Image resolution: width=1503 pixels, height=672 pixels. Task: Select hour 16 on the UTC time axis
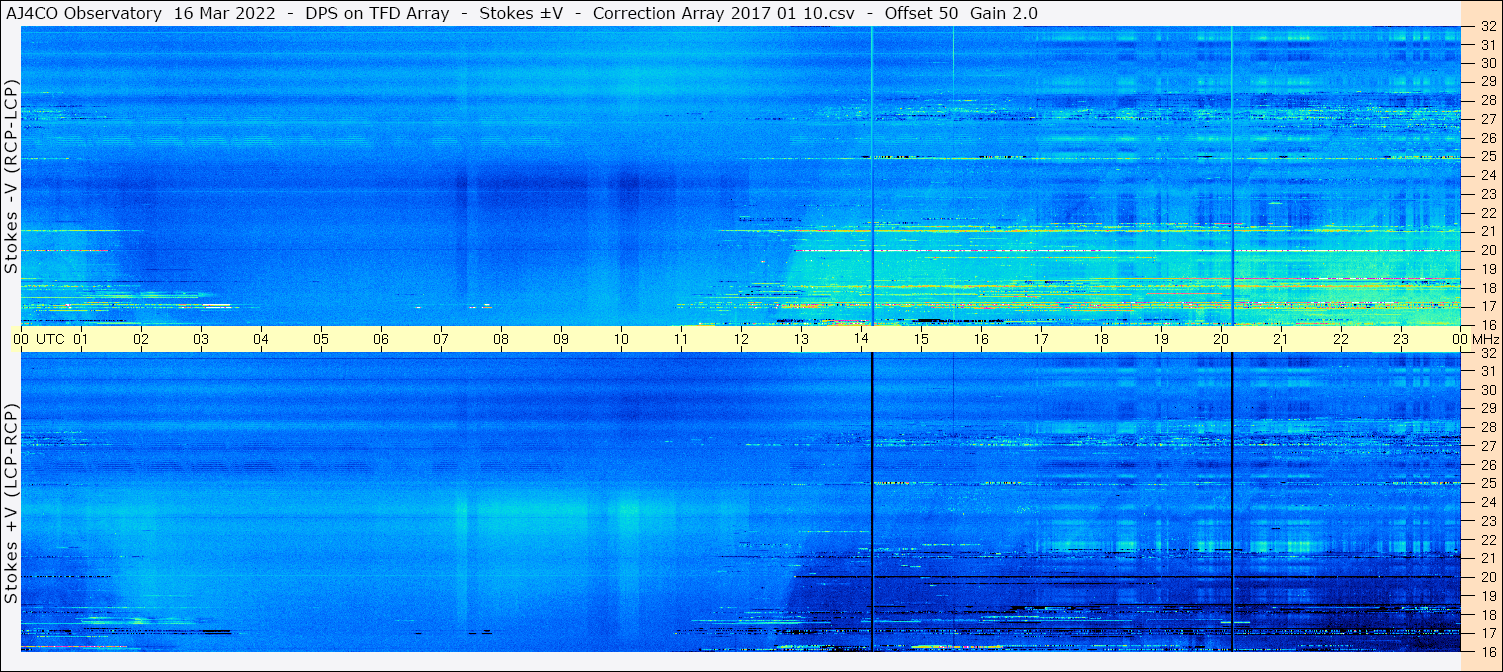coord(981,339)
